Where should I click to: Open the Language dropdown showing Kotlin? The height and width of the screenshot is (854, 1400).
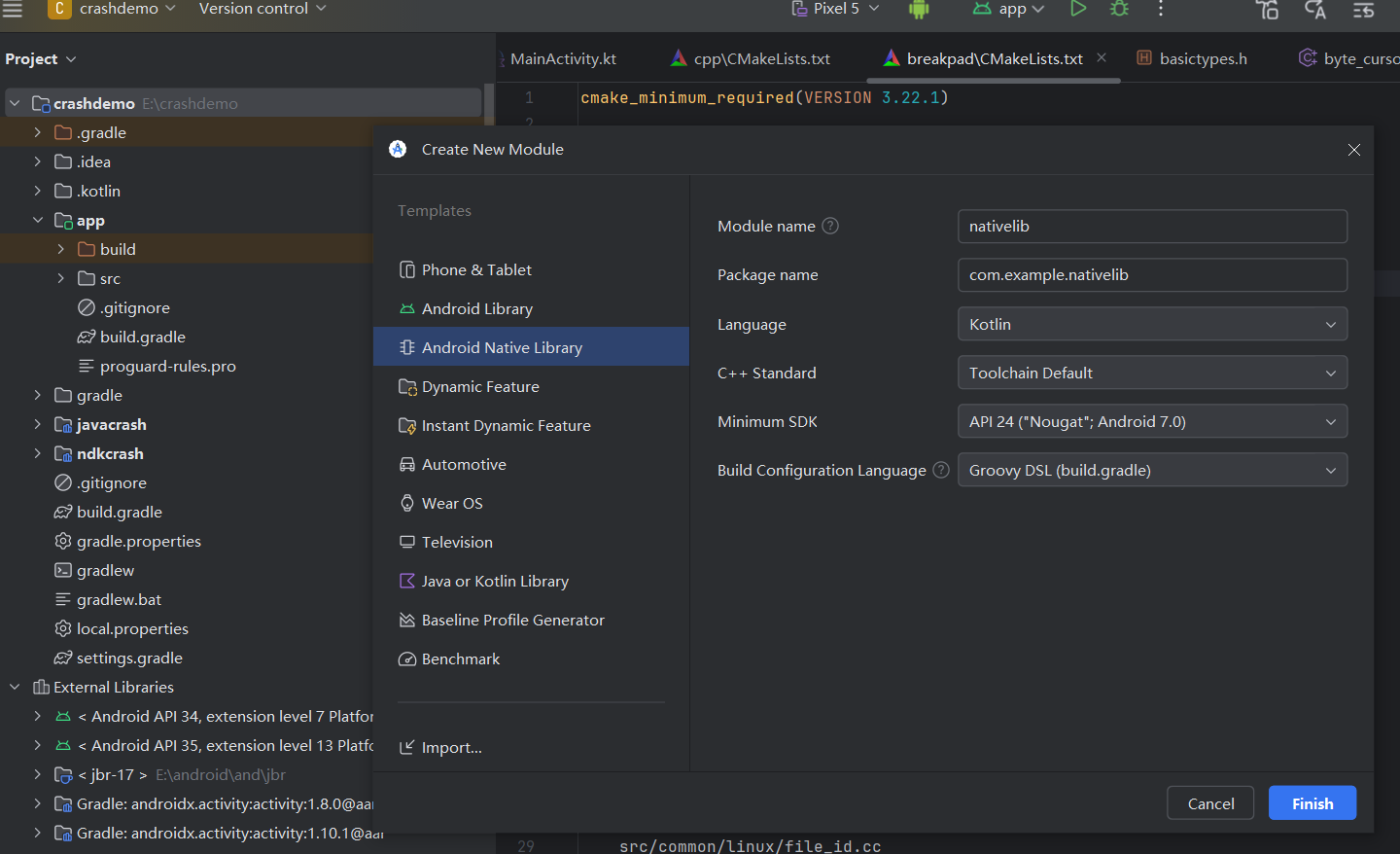1152,324
